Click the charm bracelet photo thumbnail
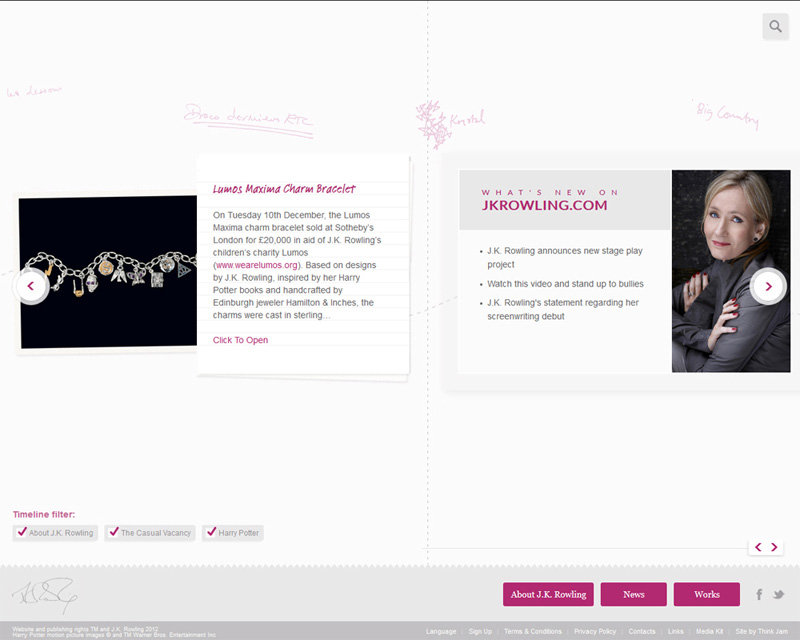 pyautogui.click(x=108, y=272)
